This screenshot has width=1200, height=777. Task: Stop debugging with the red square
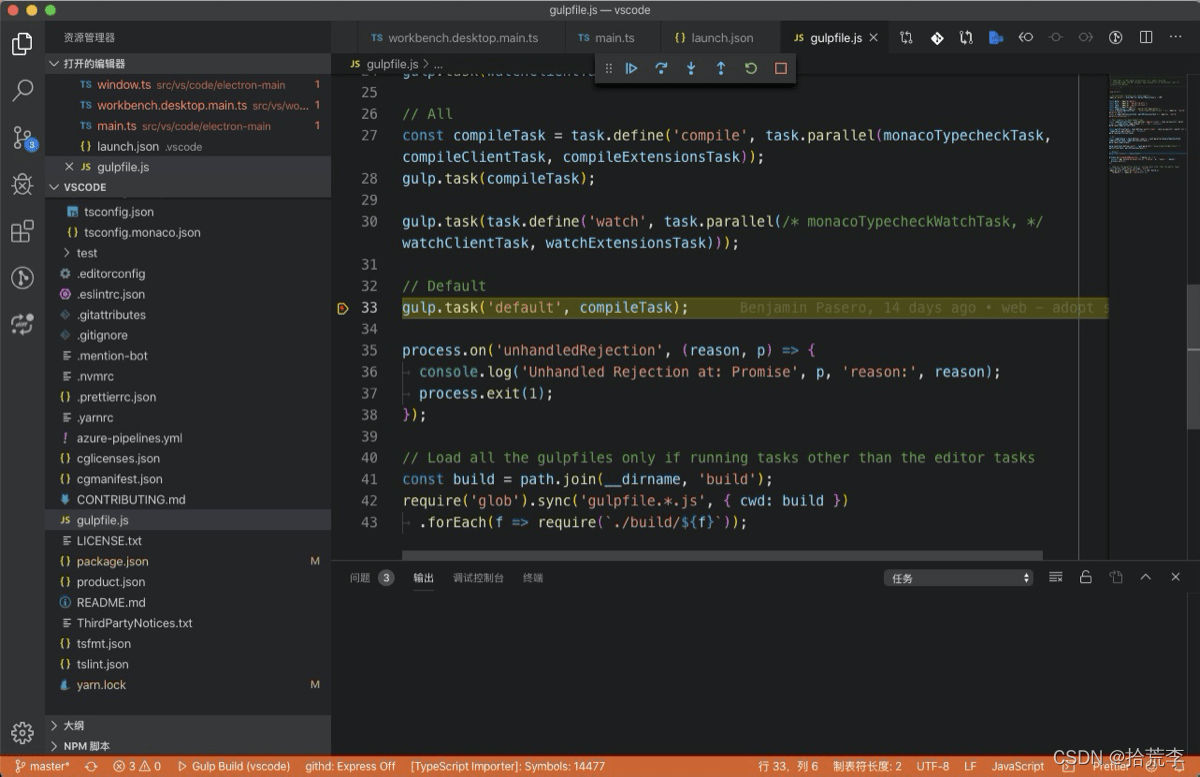click(x=781, y=68)
